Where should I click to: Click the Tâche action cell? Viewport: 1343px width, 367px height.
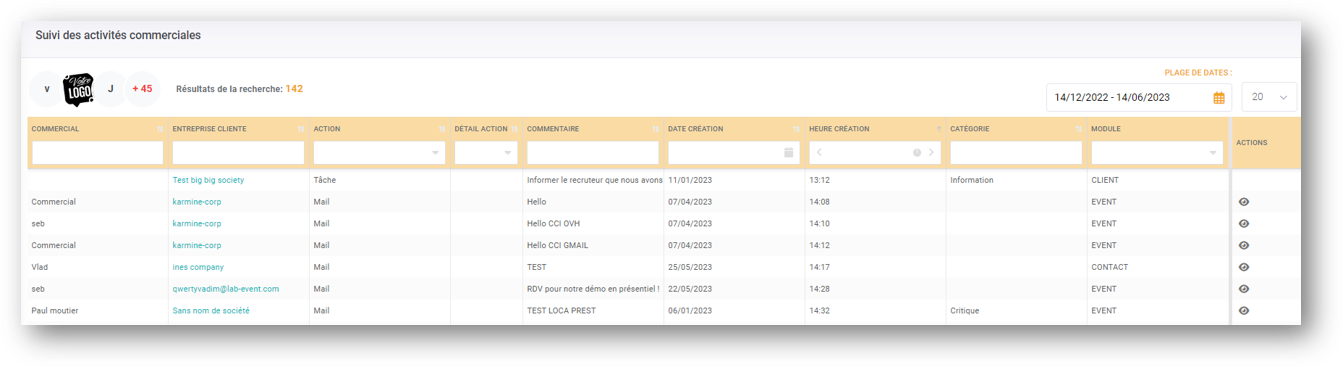(x=325, y=180)
